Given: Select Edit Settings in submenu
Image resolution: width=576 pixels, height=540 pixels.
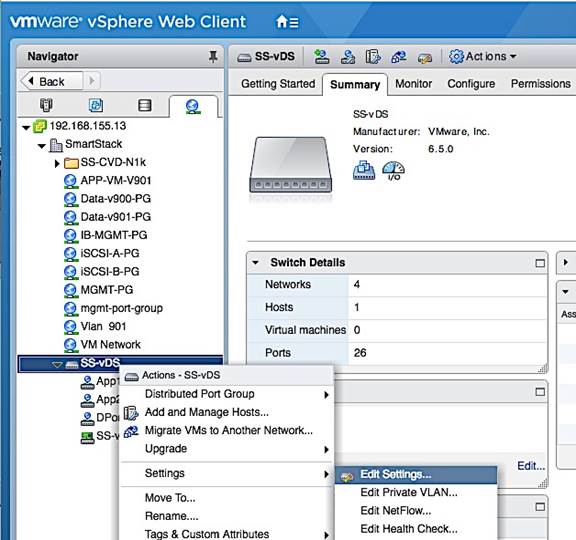Looking at the screenshot, I should pyautogui.click(x=416, y=475).
